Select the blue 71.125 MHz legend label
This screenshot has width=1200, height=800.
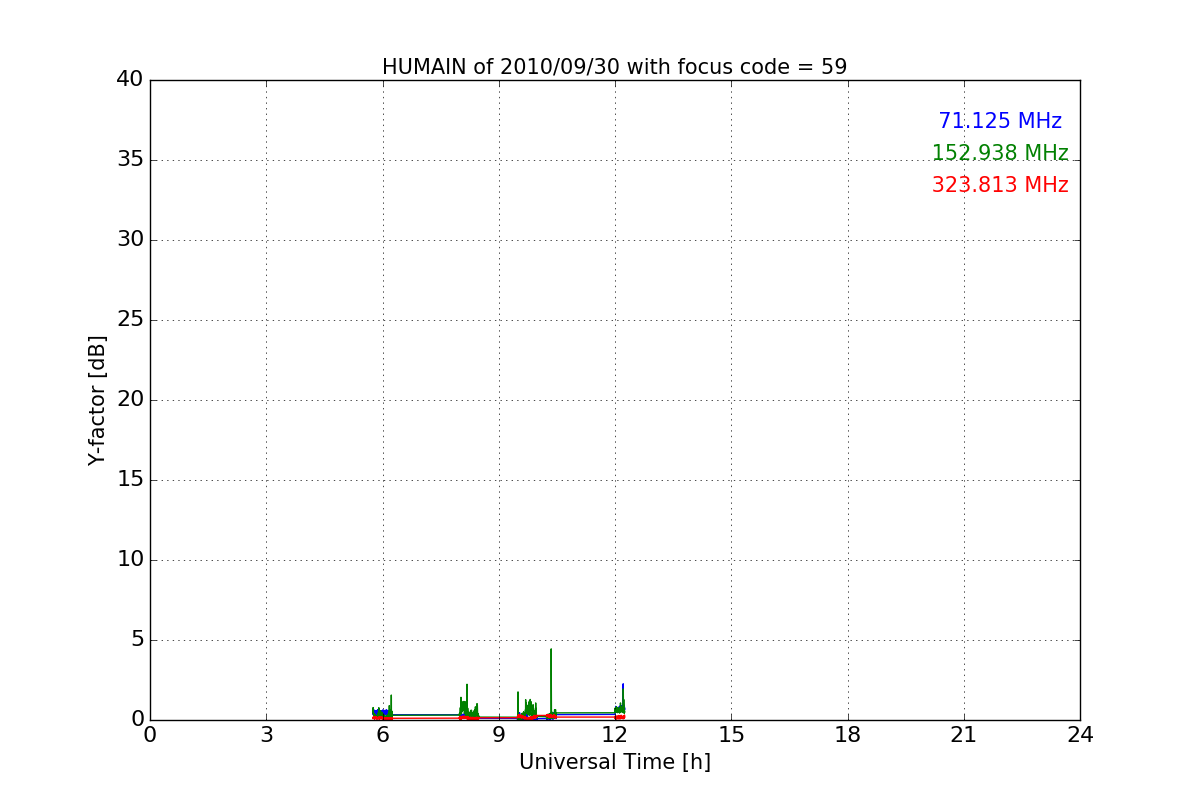point(1000,121)
